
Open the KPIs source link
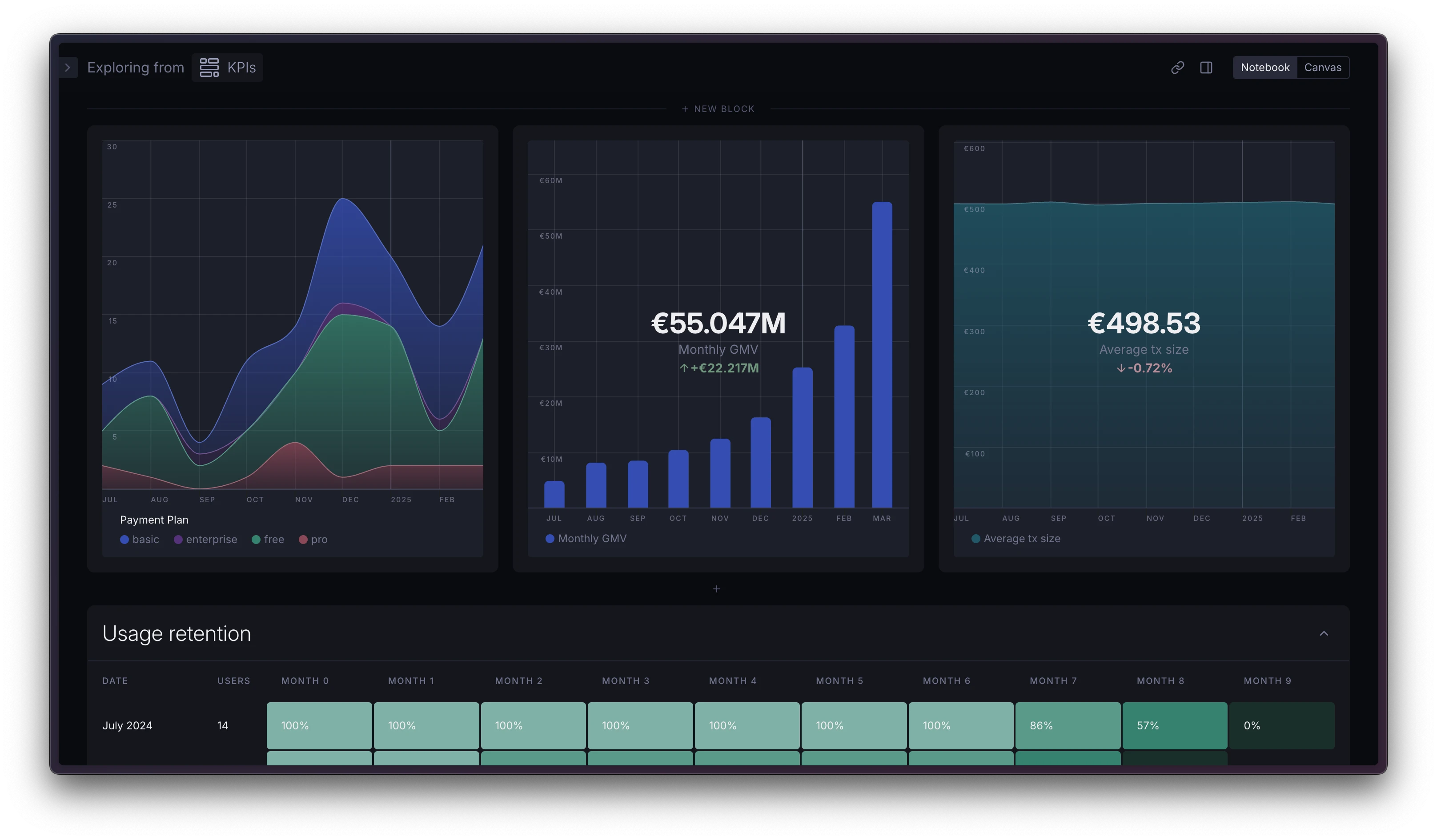241,67
